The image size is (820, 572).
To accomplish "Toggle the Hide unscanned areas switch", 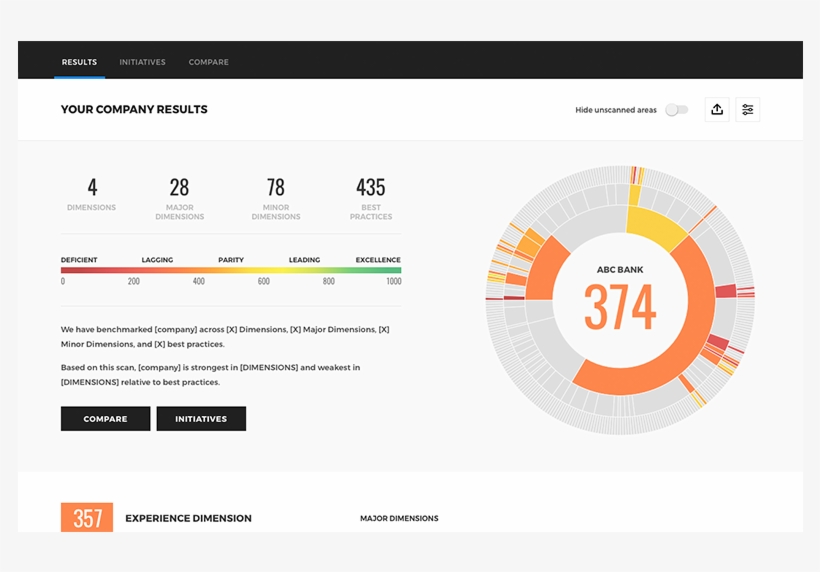I will (677, 110).
